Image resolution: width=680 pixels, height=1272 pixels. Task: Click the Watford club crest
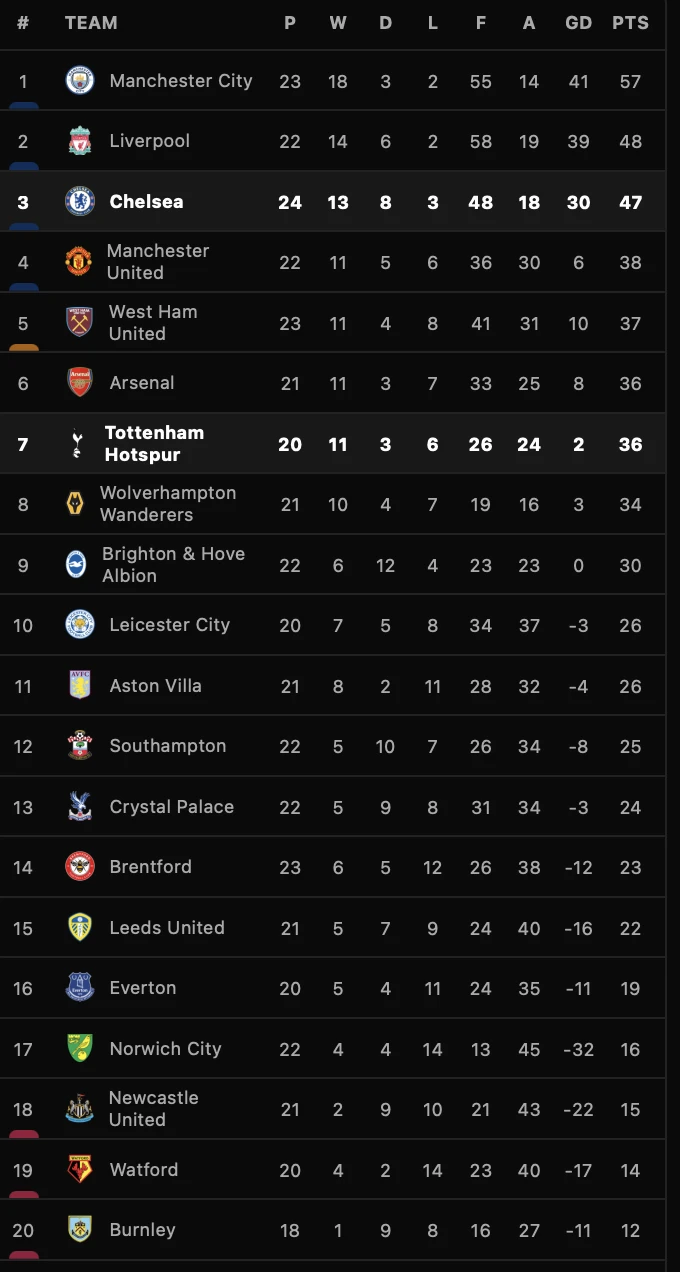point(80,1170)
